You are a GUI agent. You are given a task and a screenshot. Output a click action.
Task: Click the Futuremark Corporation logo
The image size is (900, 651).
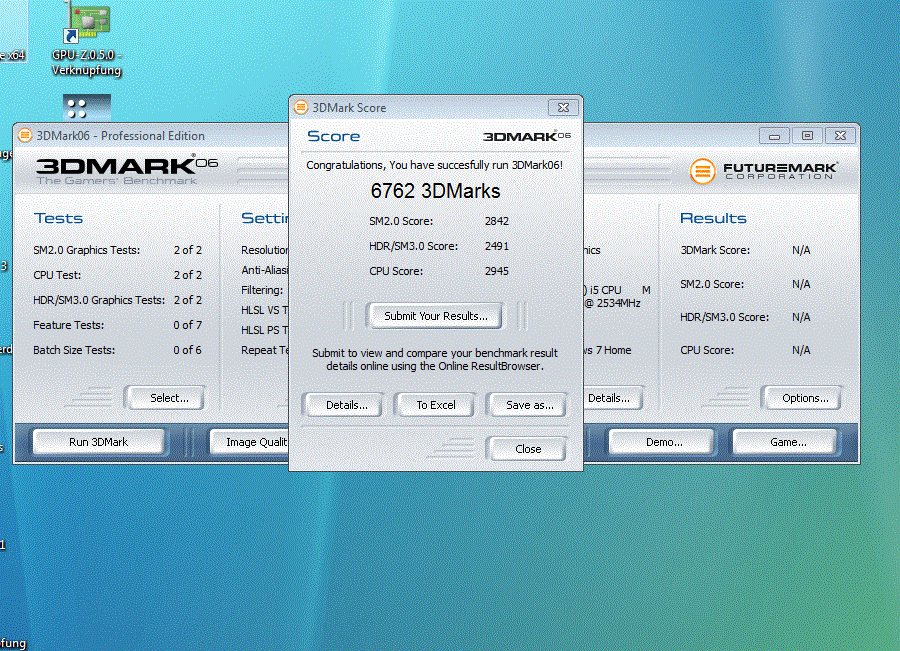click(x=763, y=170)
